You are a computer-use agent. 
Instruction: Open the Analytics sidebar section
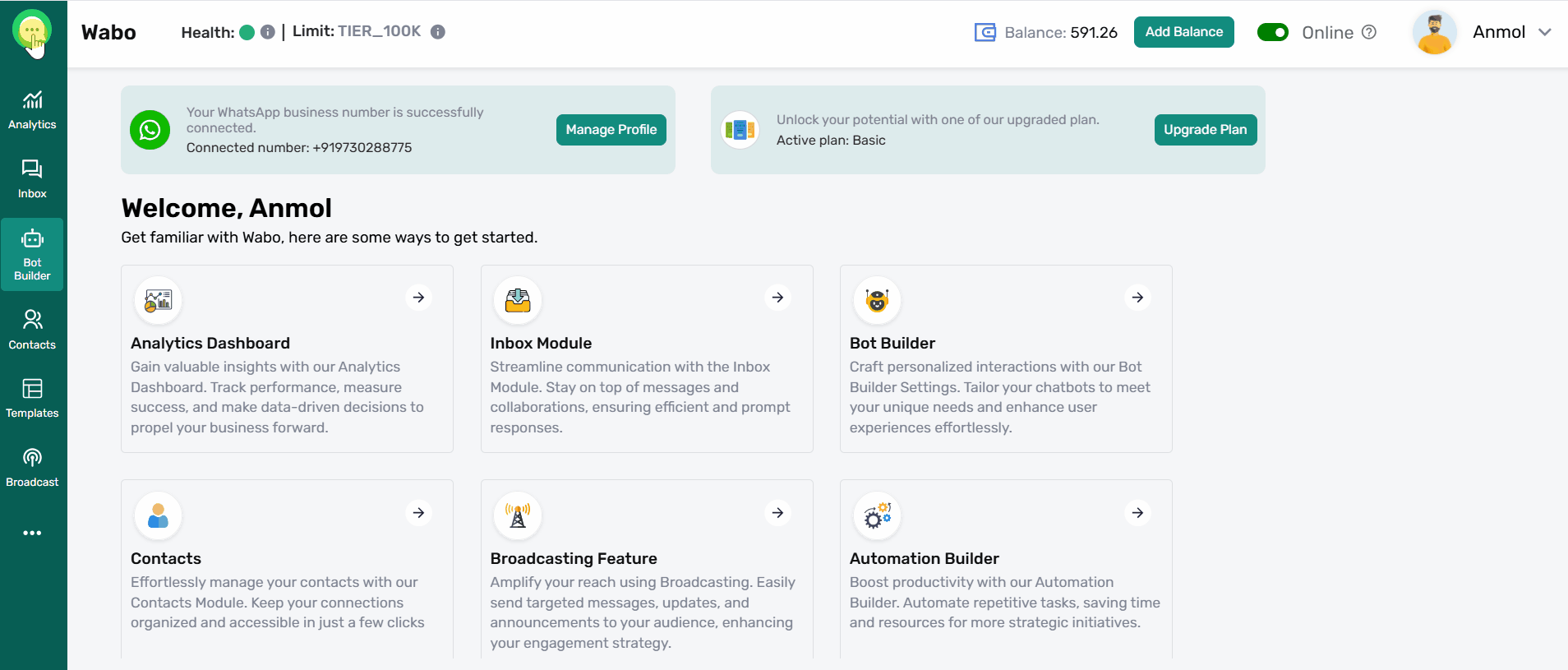[32, 110]
